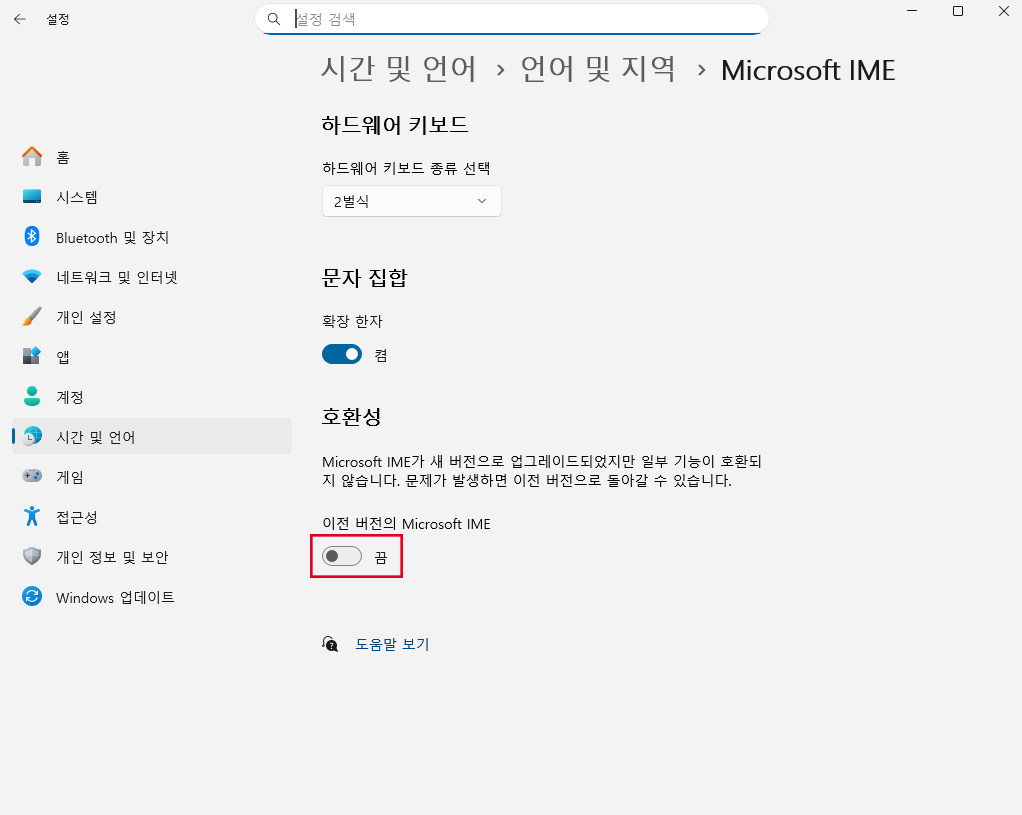Click the dropdown chevron next to 2벌식
Viewport: 1022px width, 815px height.
(x=482, y=201)
